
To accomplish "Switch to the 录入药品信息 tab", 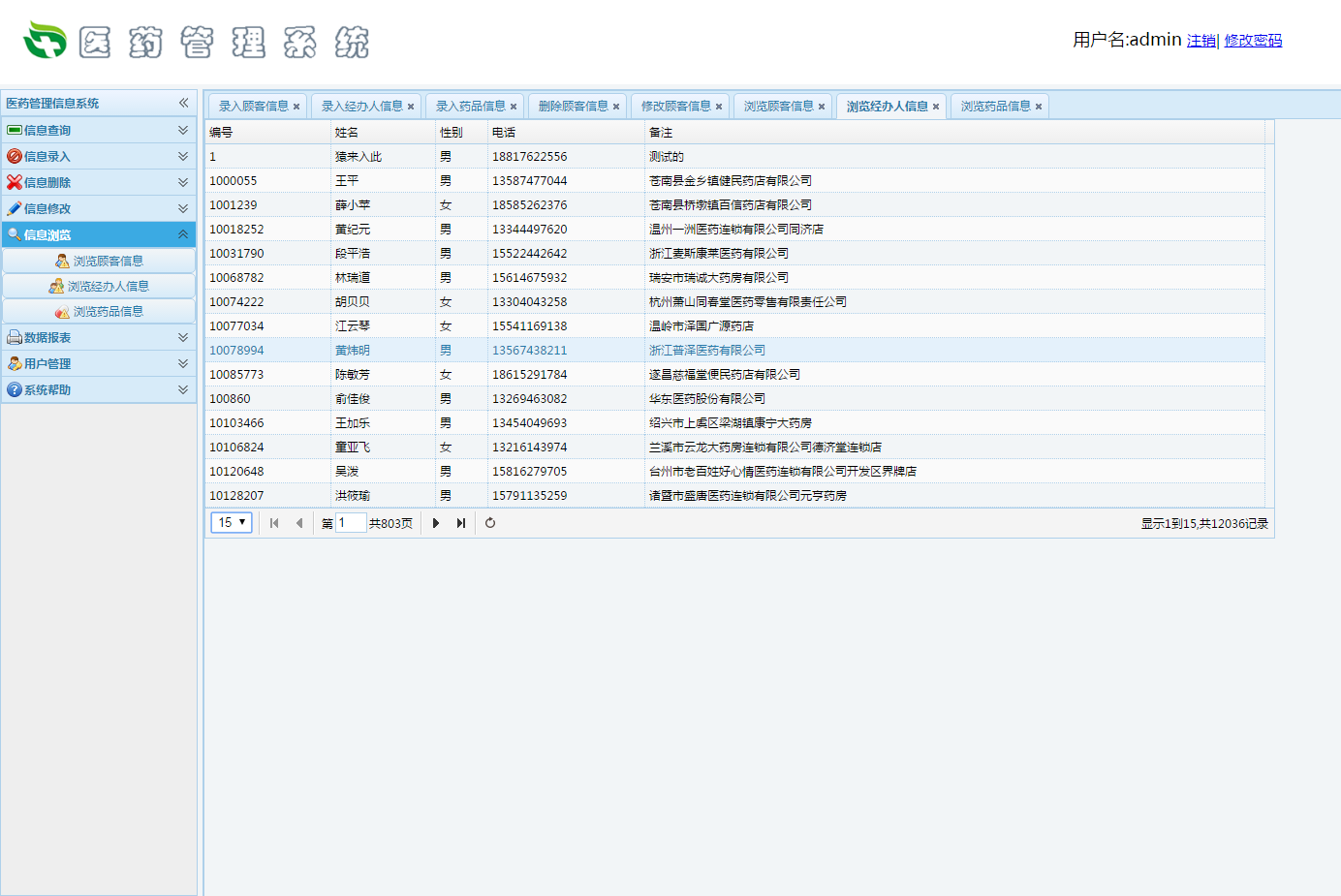I will click(470, 107).
